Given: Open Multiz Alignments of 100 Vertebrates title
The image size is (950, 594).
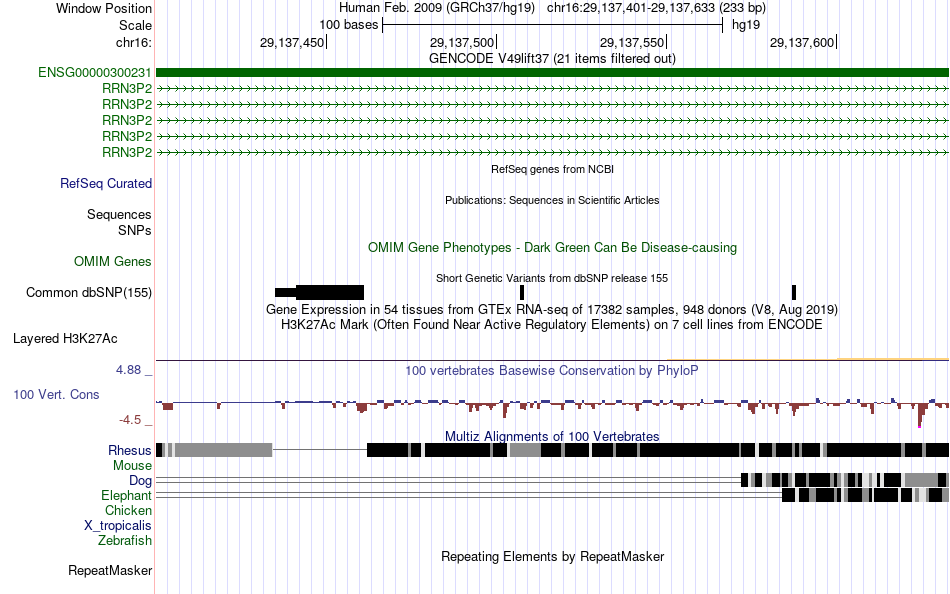Looking at the screenshot, I should (x=552, y=436).
